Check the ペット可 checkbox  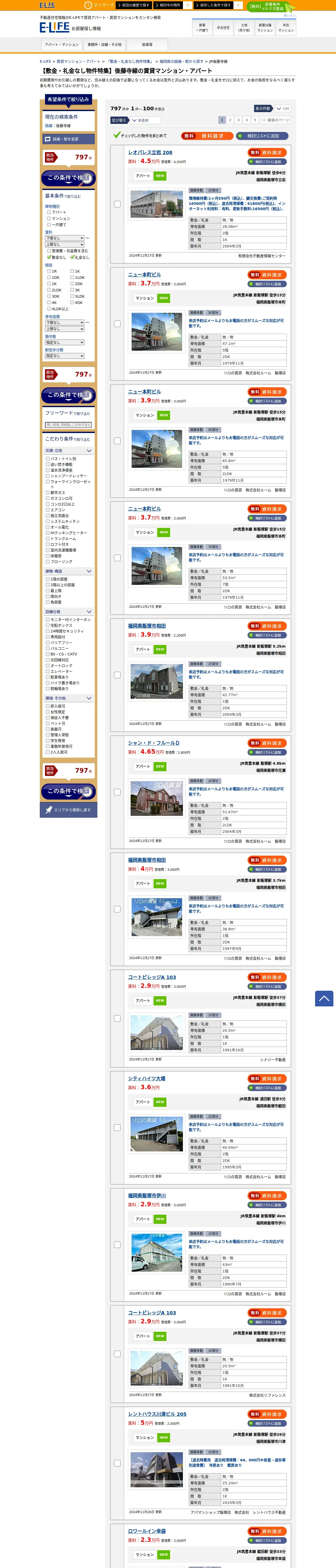48,723
